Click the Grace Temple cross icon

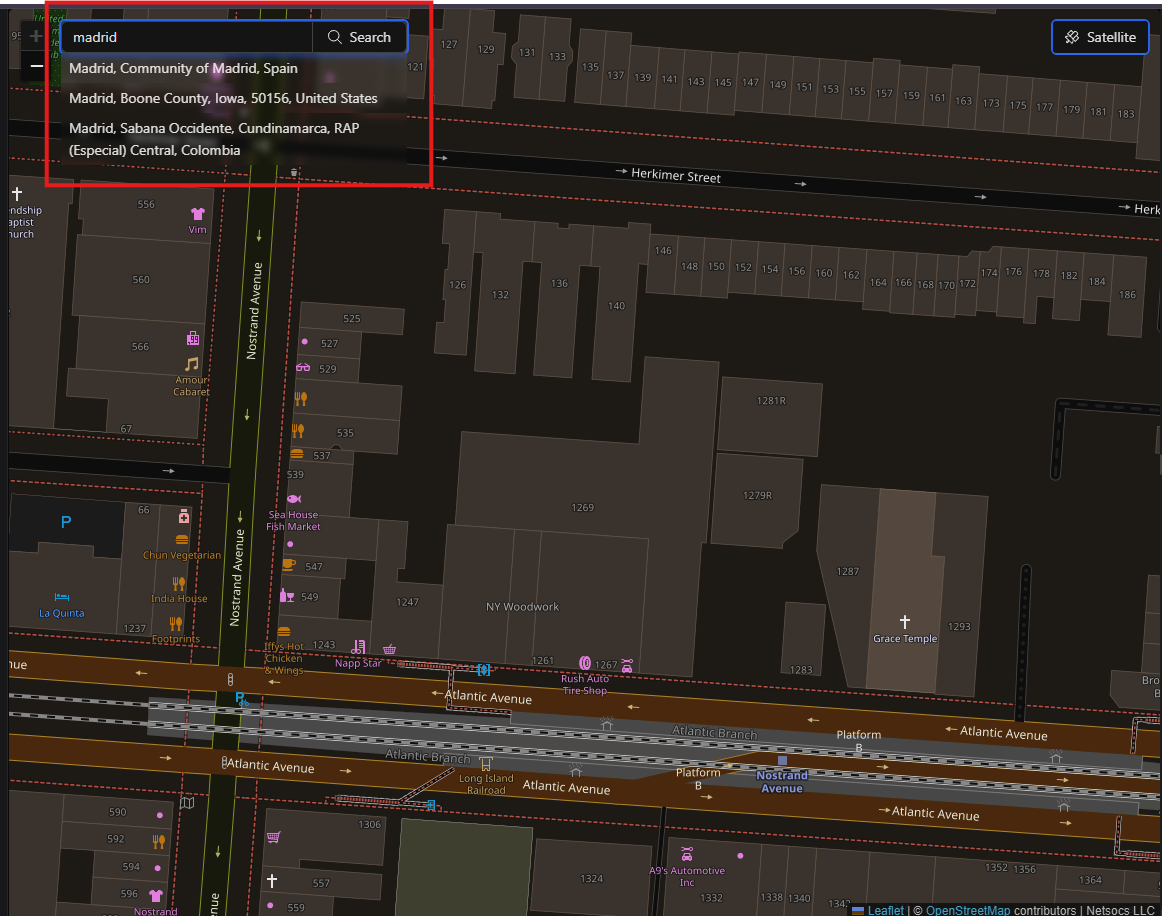click(x=905, y=622)
